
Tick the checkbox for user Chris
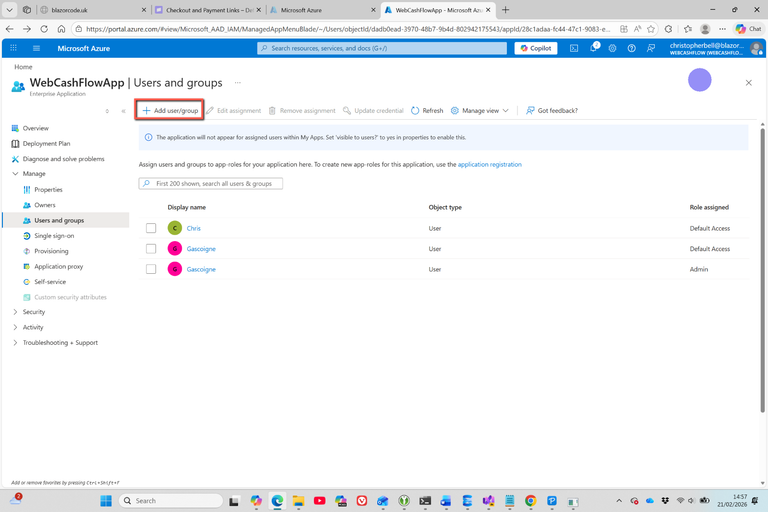coord(151,228)
